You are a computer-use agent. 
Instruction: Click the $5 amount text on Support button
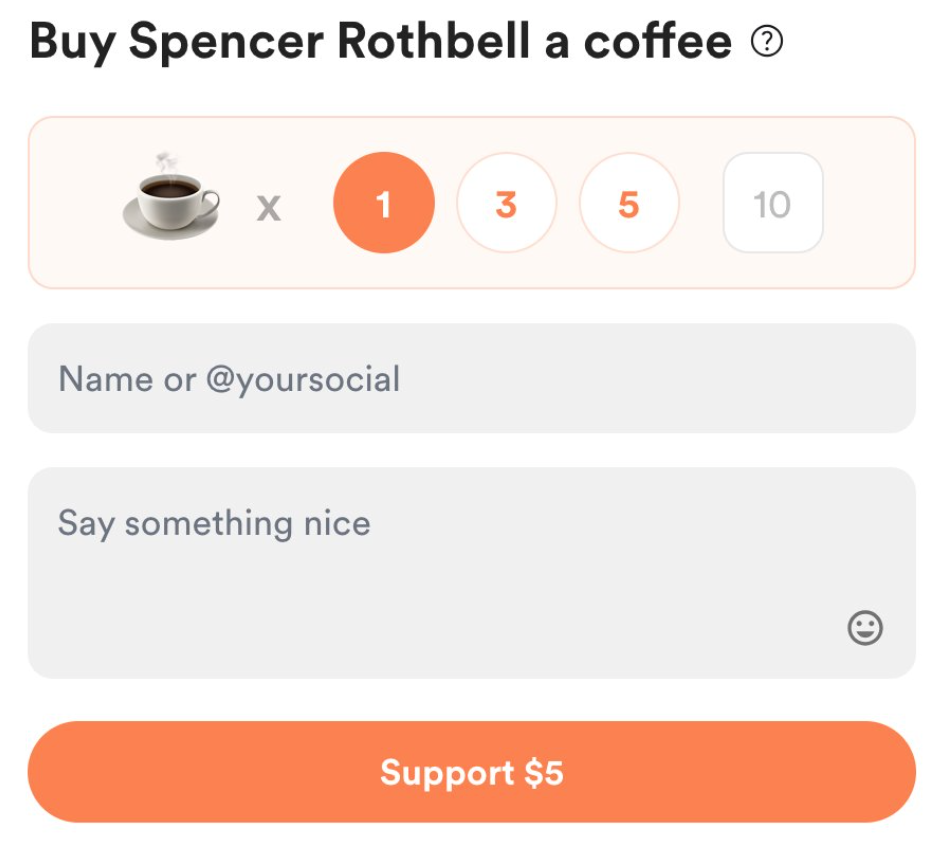[544, 773]
